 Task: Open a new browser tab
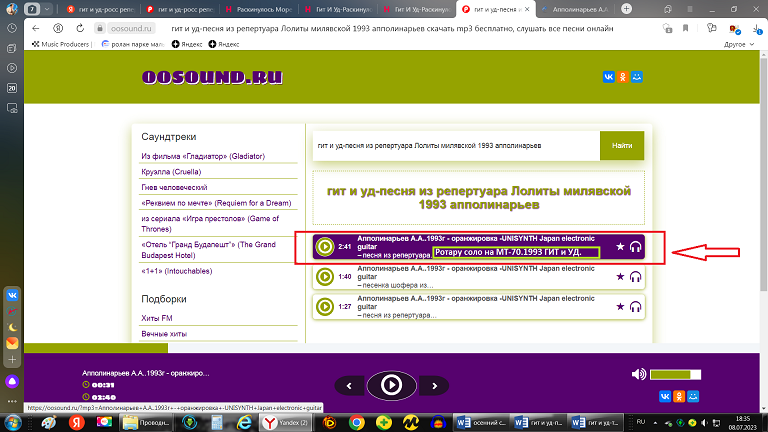click(626, 9)
